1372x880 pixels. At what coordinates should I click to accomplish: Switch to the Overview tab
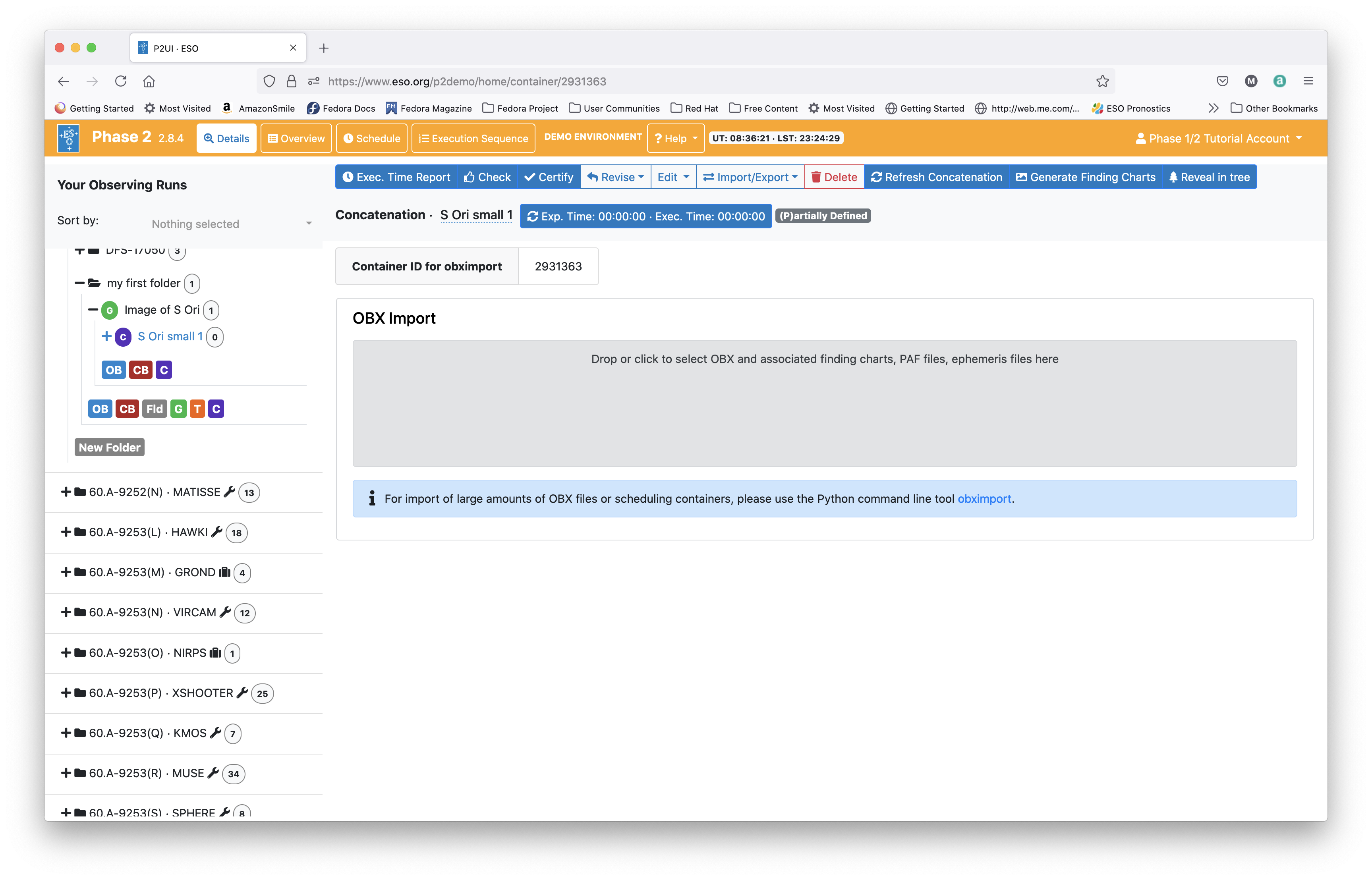[296, 138]
